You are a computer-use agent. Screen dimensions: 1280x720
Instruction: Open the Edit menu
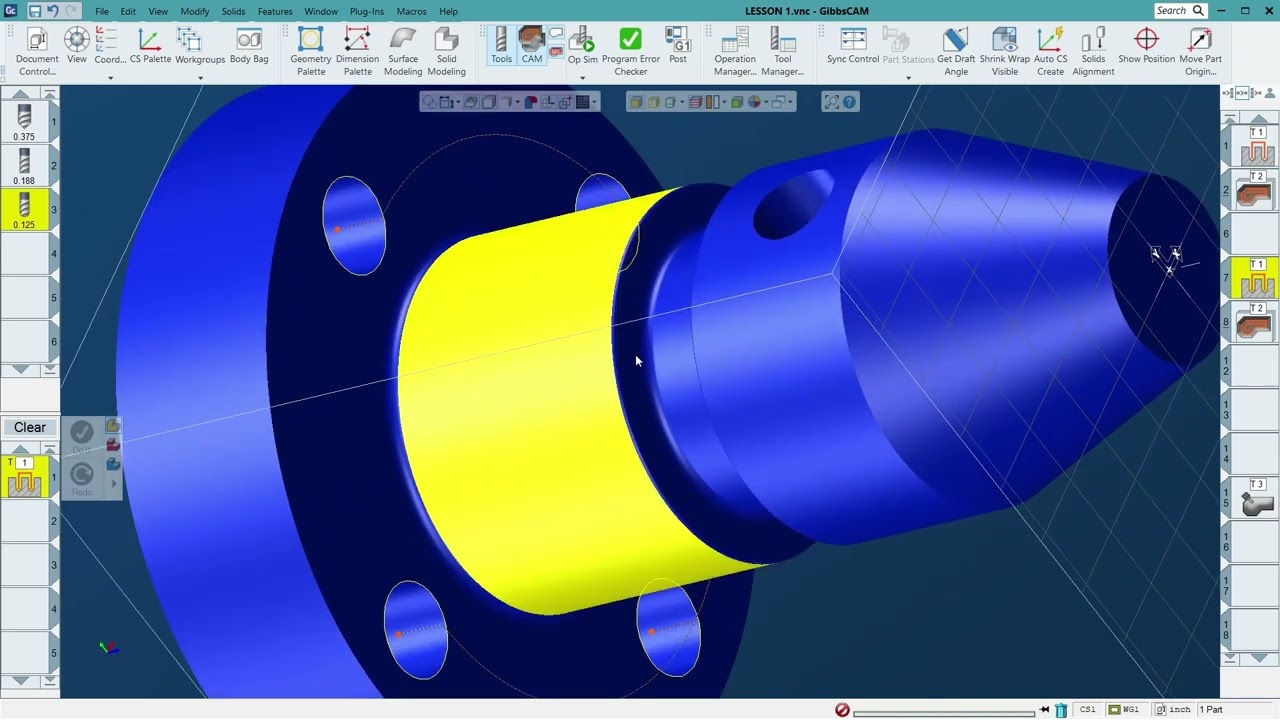tap(128, 11)
